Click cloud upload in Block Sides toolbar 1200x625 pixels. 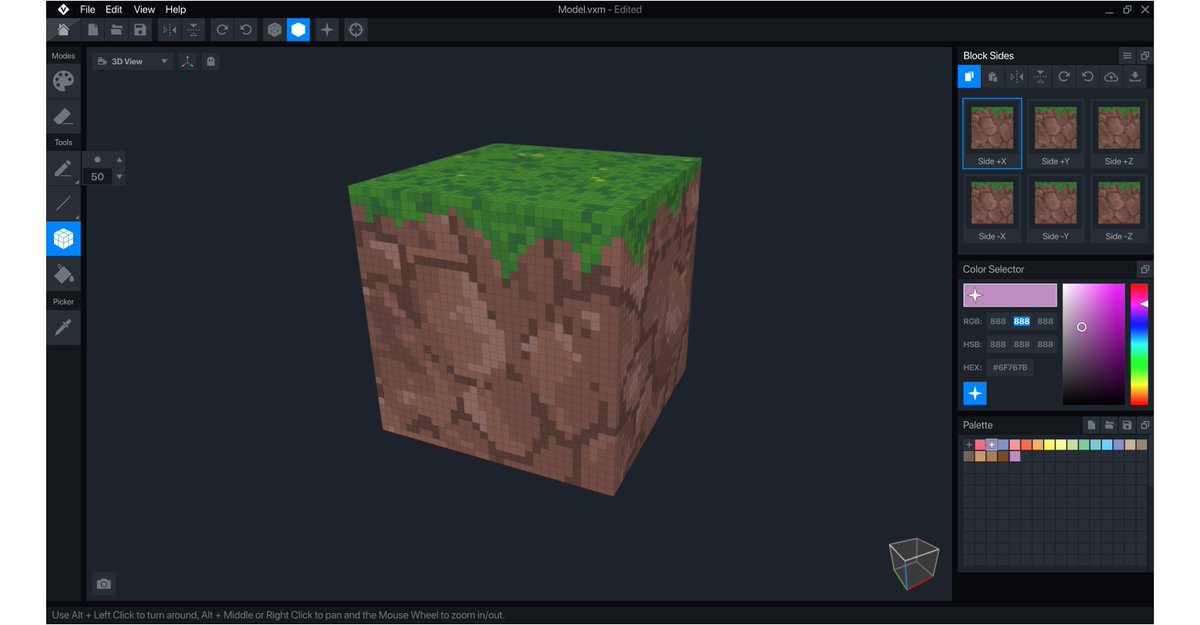[1111, 77]
